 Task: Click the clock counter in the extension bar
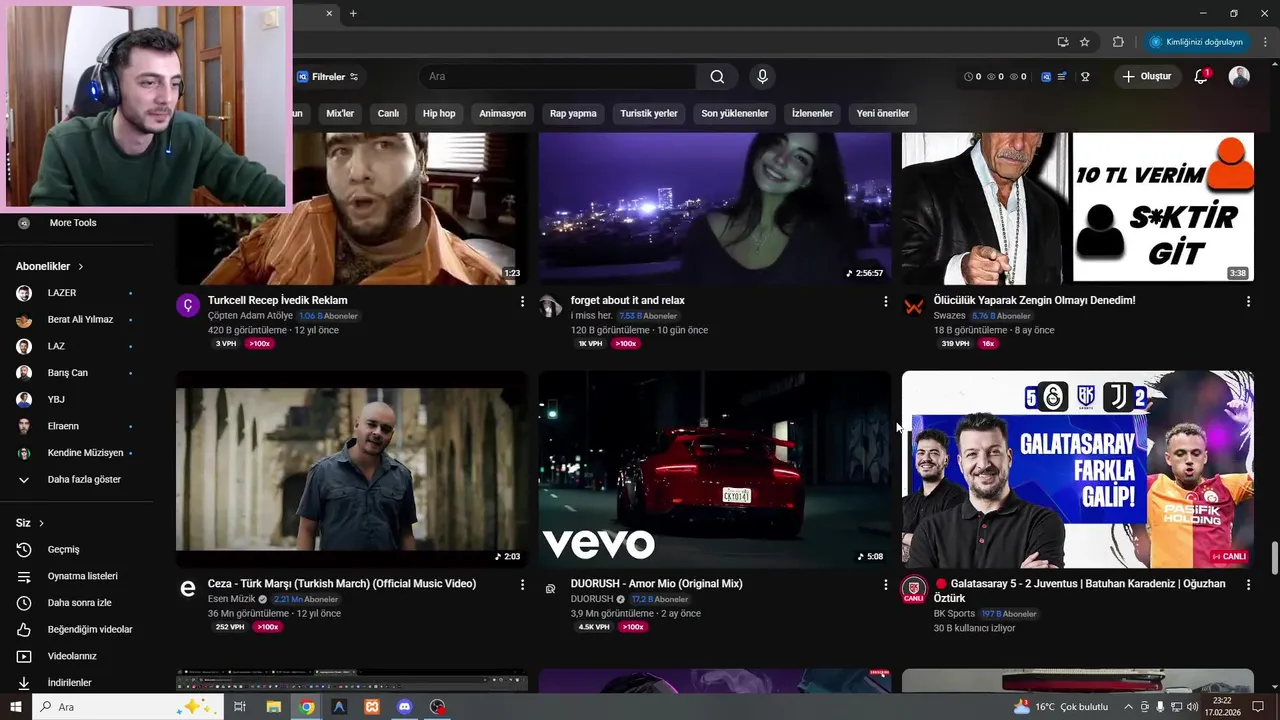pyautogui.click(x=972, y=77)
